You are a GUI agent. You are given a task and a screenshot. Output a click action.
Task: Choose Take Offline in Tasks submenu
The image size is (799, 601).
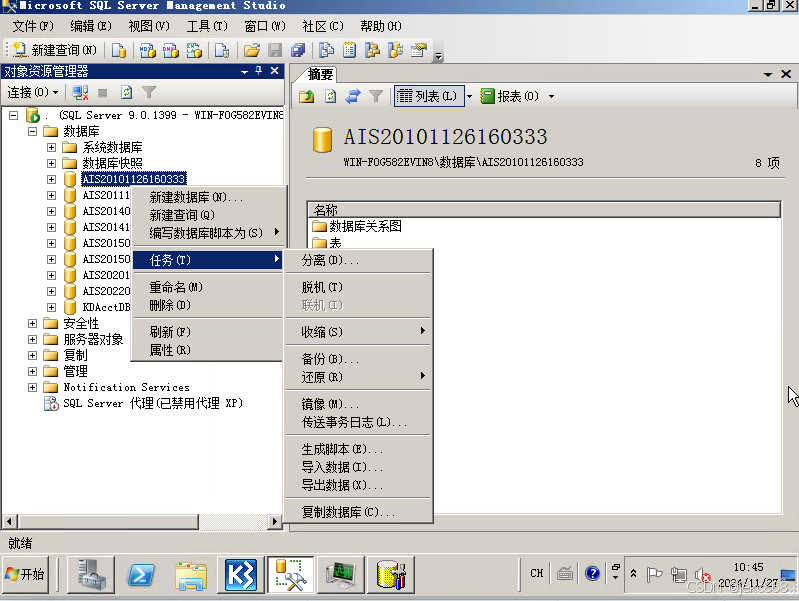358,287
